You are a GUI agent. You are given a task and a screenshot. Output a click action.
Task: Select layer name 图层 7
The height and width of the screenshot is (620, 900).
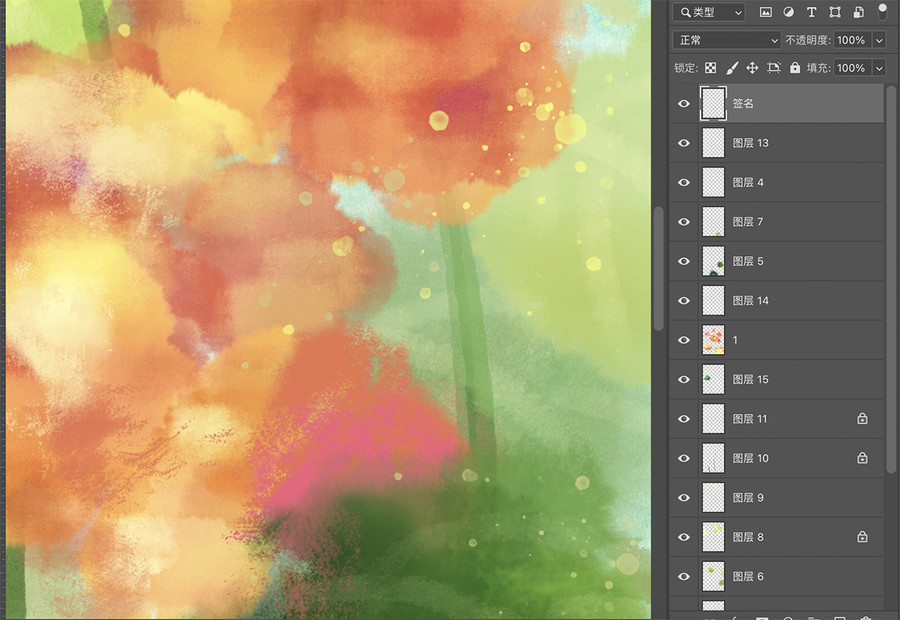[748, 222]
